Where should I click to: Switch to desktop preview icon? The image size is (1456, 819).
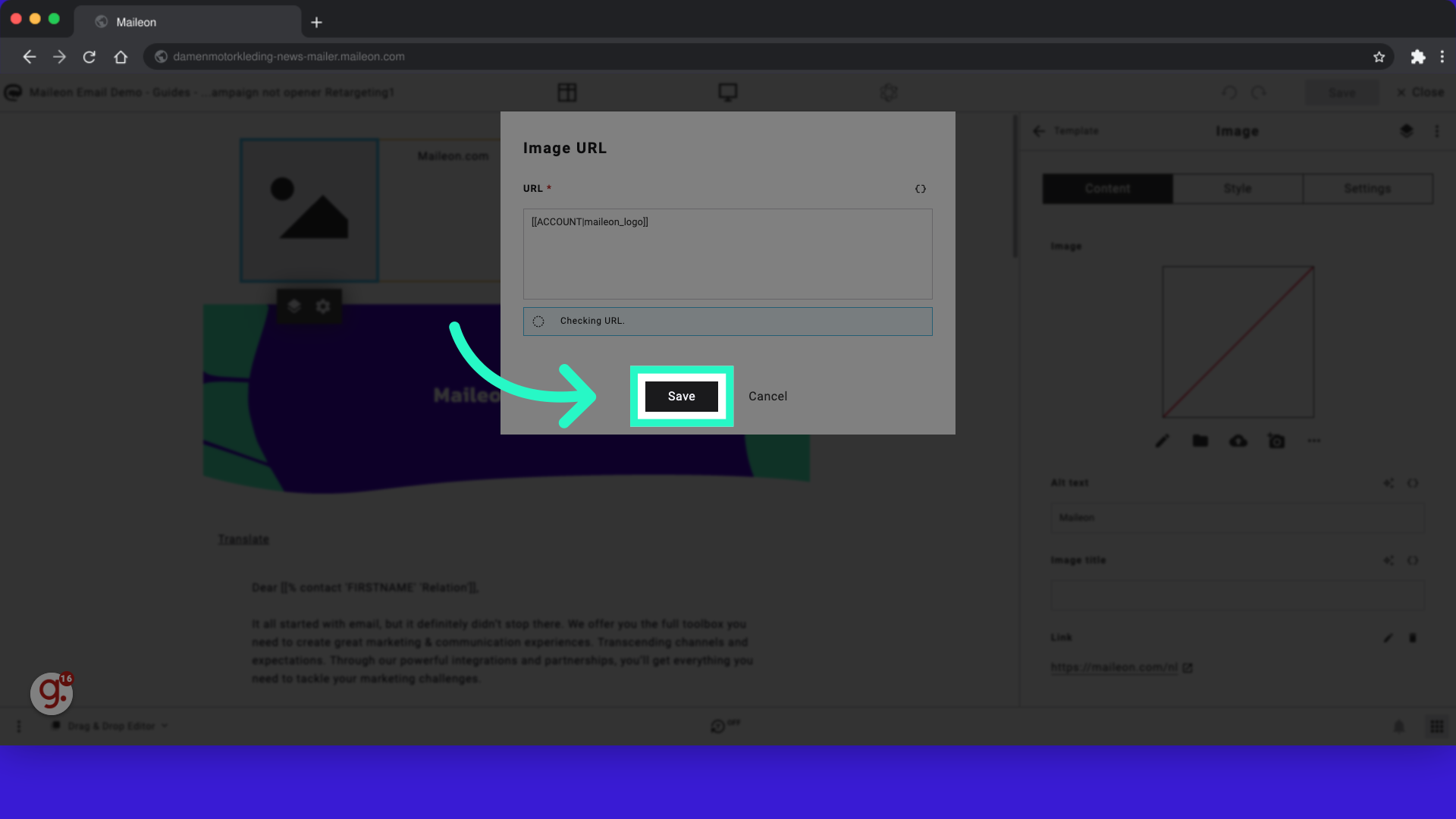click(x=727, y=93)
